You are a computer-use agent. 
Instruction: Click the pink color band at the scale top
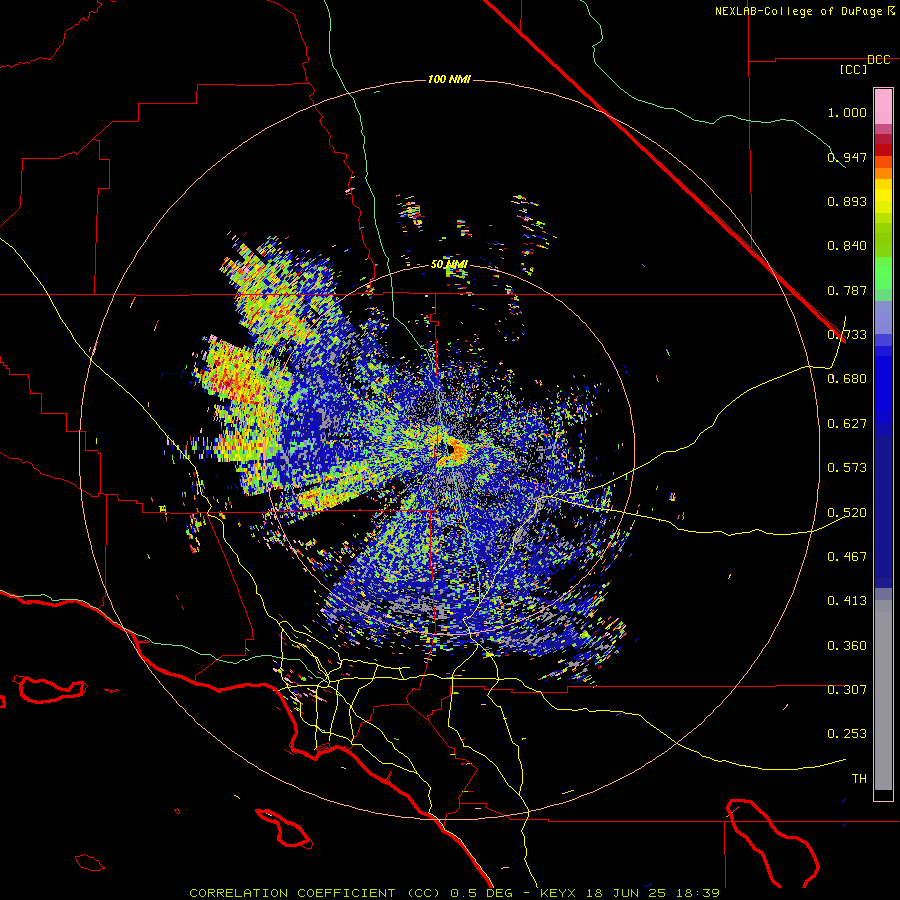tap(883, 106)
